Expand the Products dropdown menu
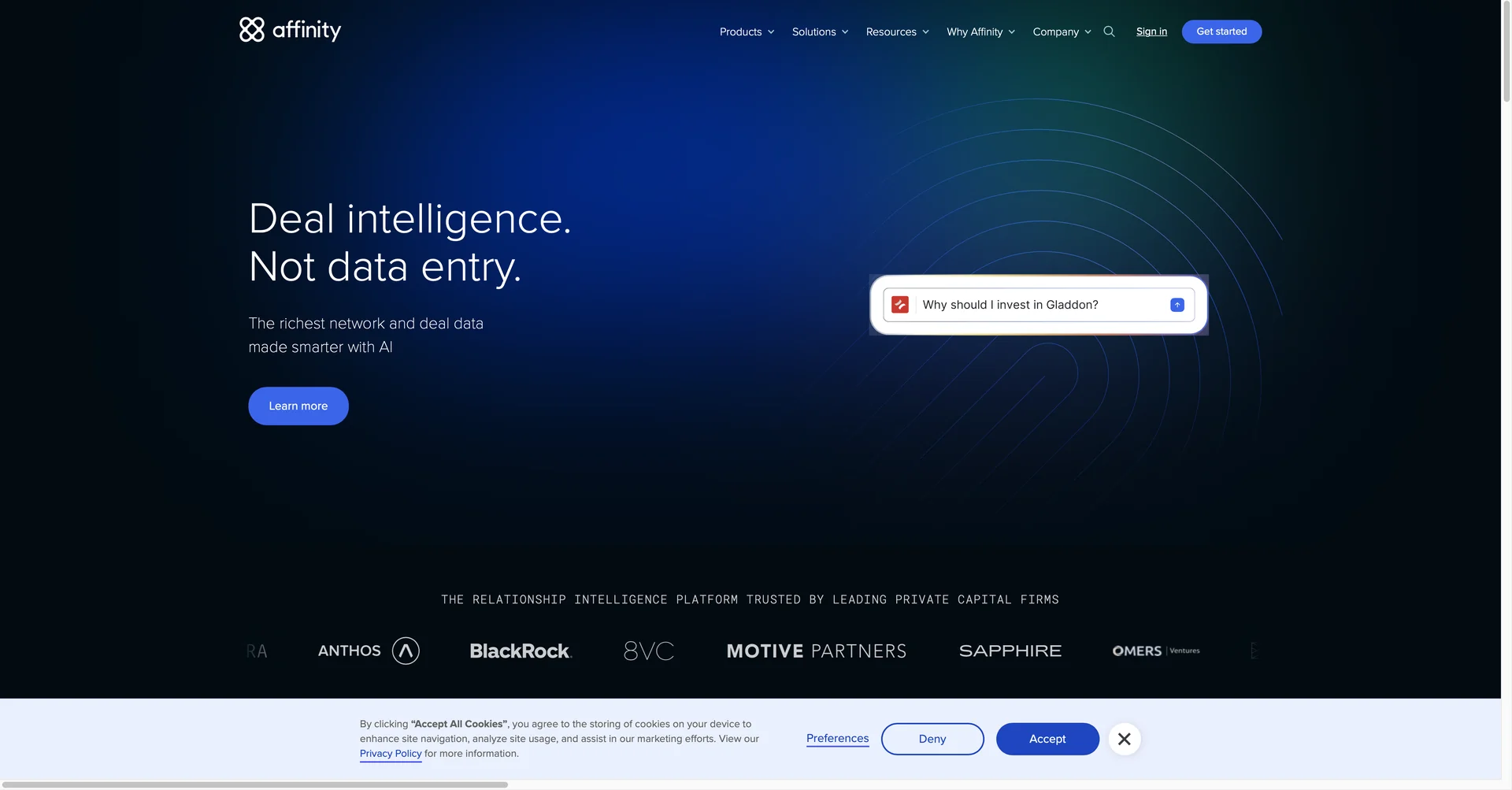This screenshot has height=790, width=1512. pos(747,32)
